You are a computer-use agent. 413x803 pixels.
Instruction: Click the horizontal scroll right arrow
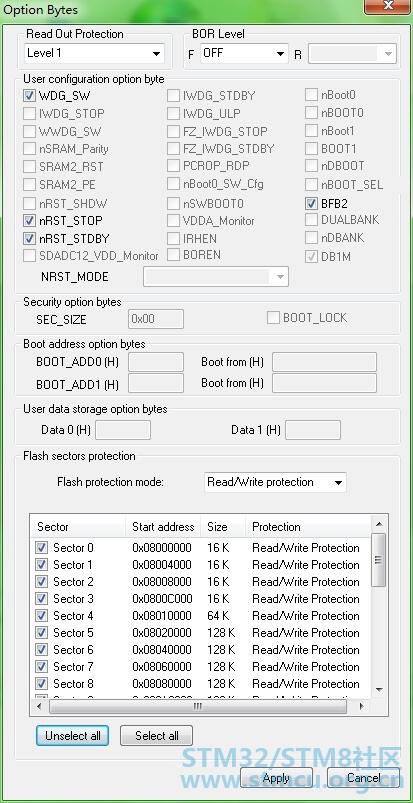point(361,706)
